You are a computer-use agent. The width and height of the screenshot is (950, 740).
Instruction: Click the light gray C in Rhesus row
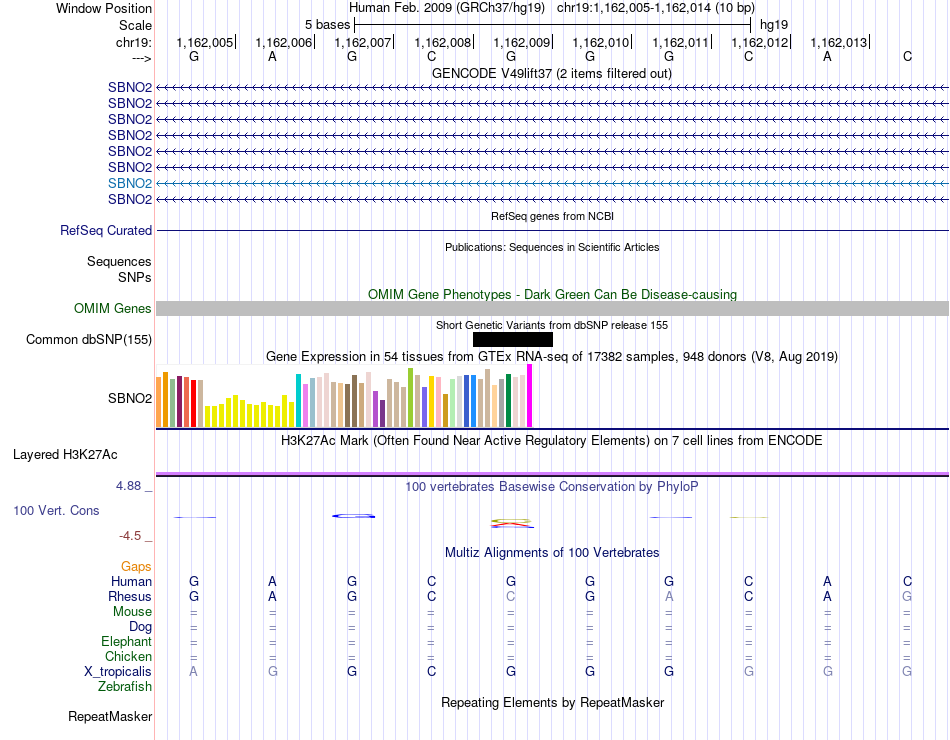click(511, 596)
